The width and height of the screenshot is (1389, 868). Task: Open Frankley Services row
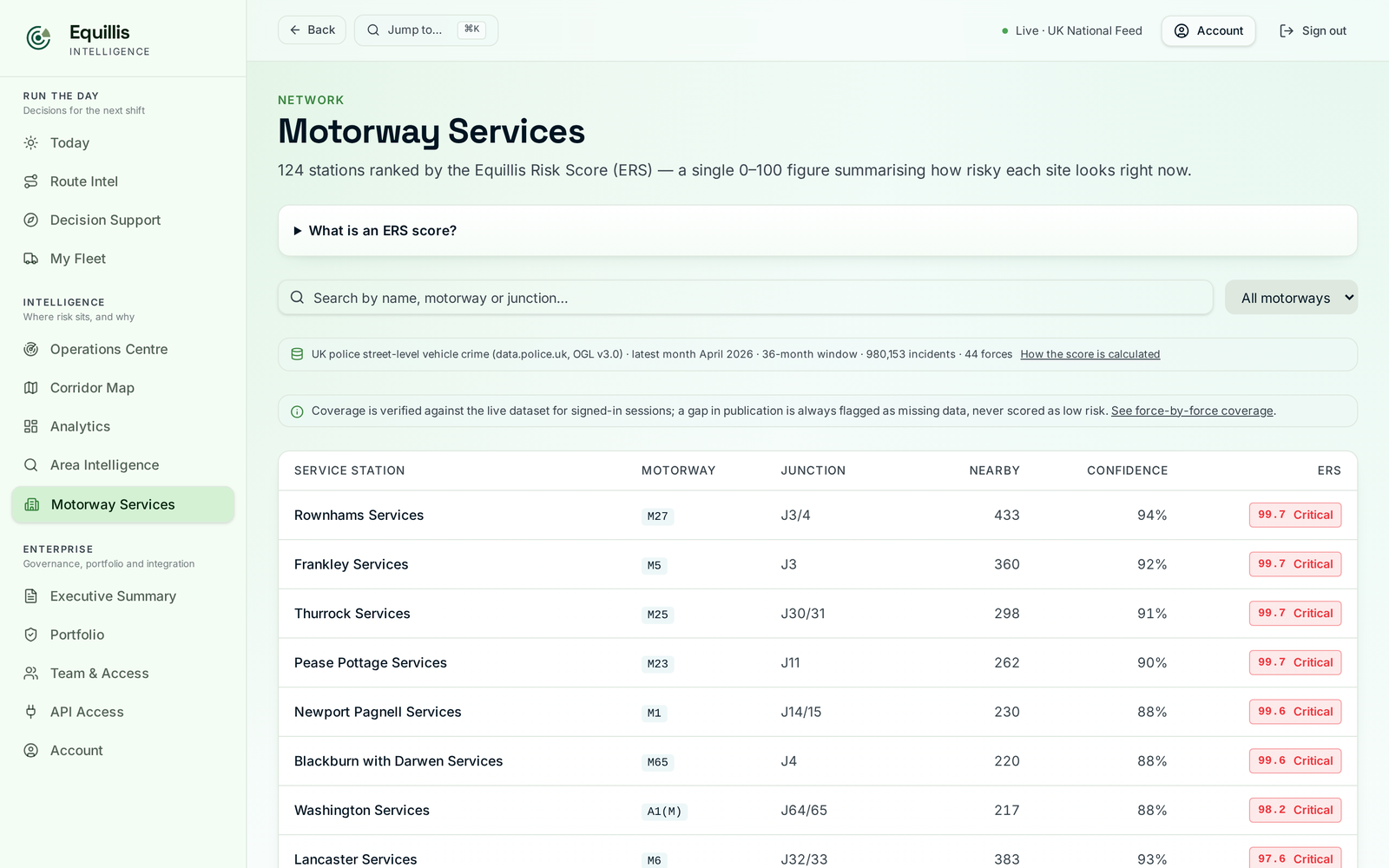coord(817,564)
